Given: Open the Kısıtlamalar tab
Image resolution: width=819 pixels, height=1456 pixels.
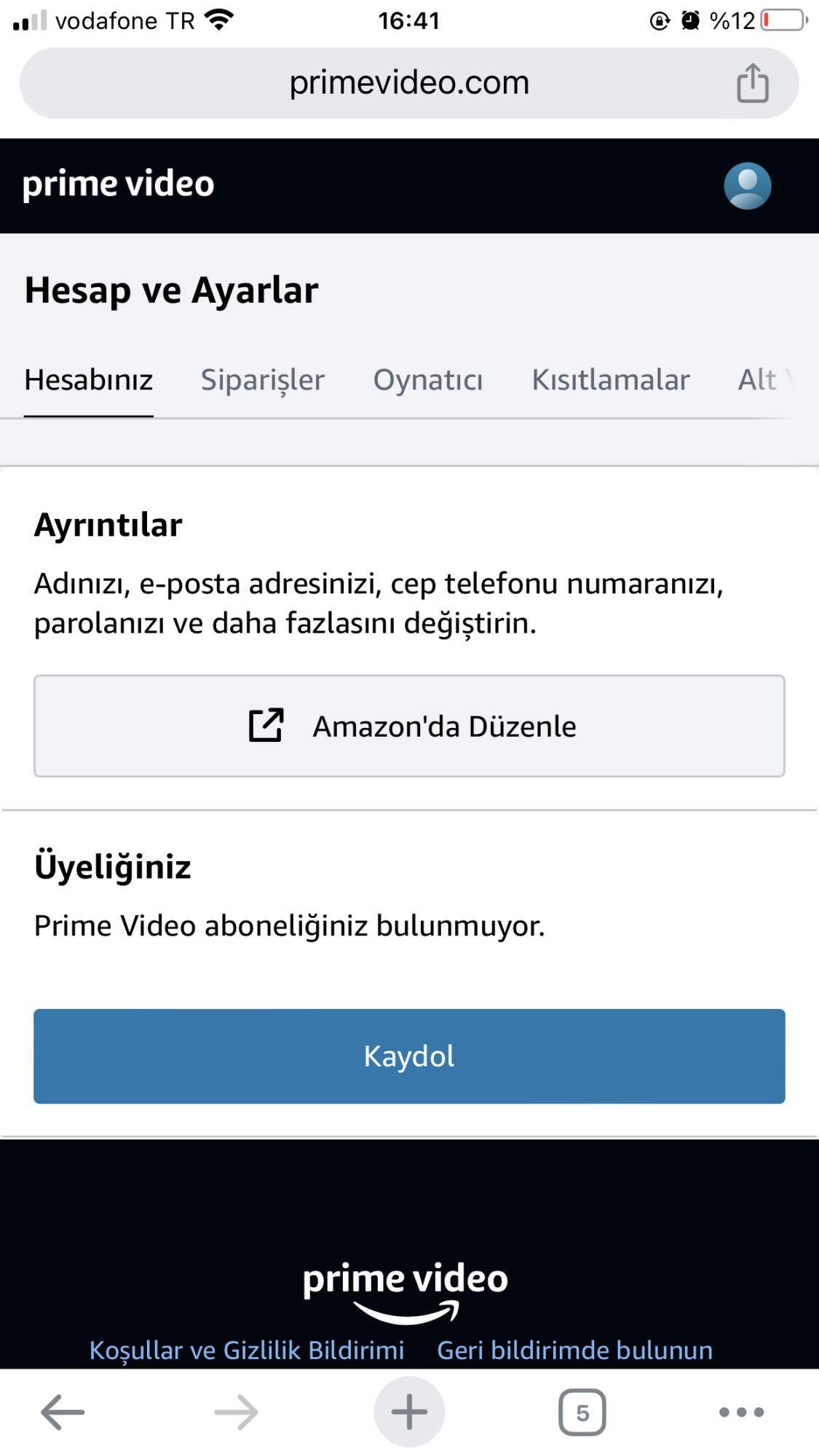Looking at the screenshot, I should [610, 380].
